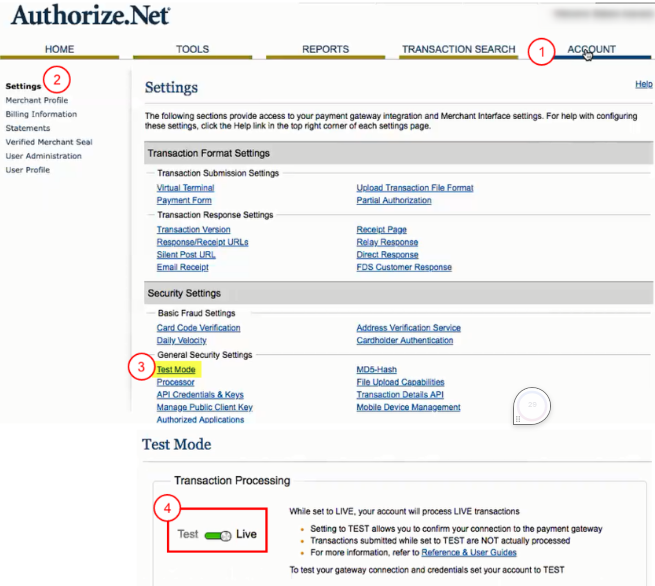
Task: Select the ACCOUNT tab
Action: pyautogui.click(x=591, y=49)
